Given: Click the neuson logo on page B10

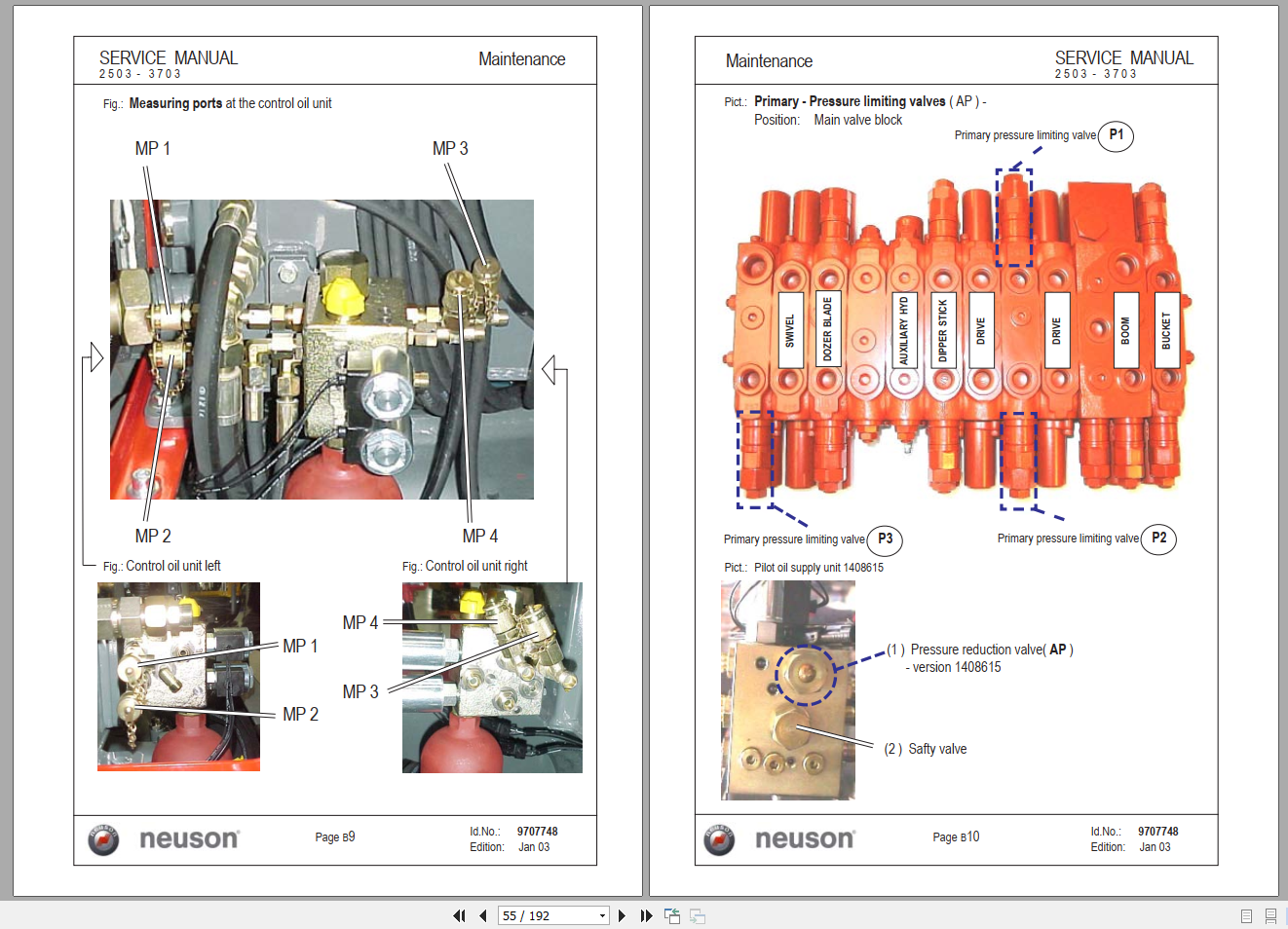Looking at the screenshot, I should (x=785, y=838).
